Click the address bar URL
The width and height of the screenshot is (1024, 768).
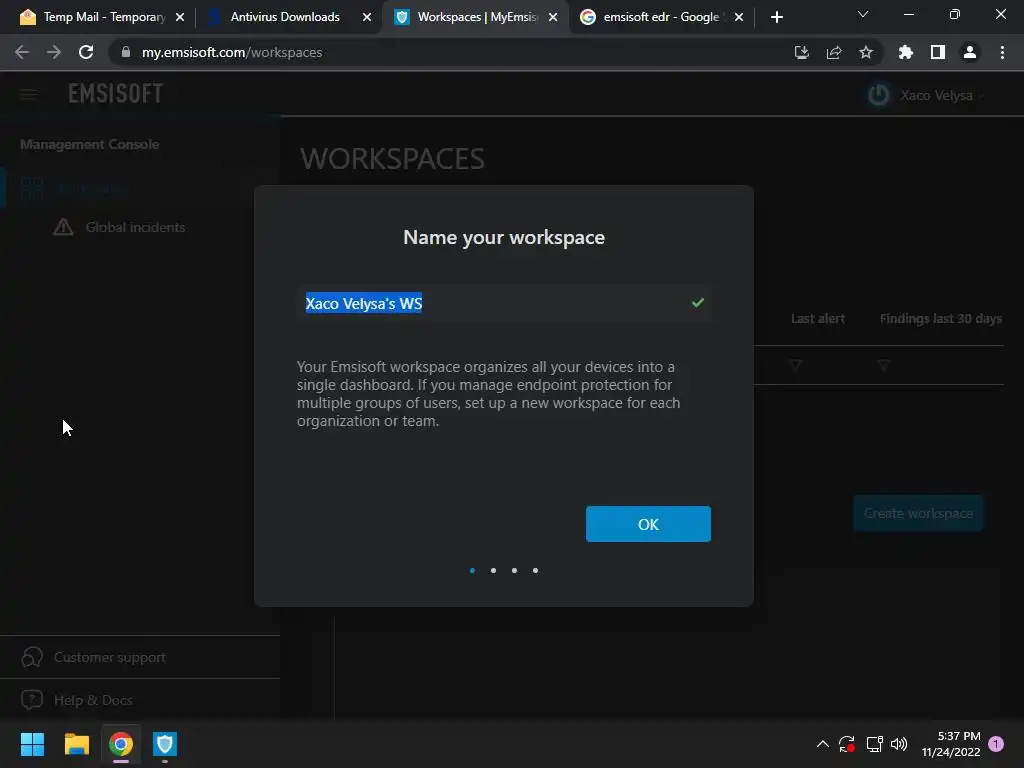coord(232,52)
